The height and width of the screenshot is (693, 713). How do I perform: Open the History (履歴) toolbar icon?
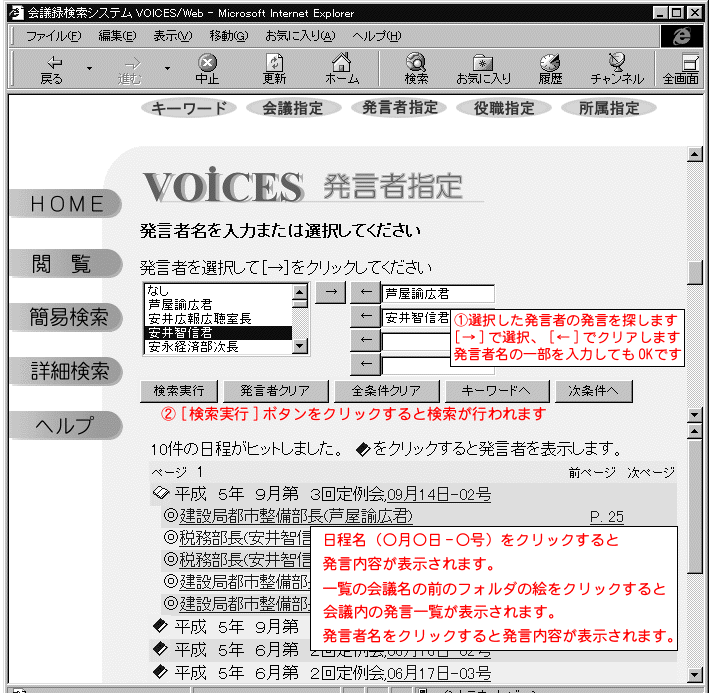click(x=550, y=68)
